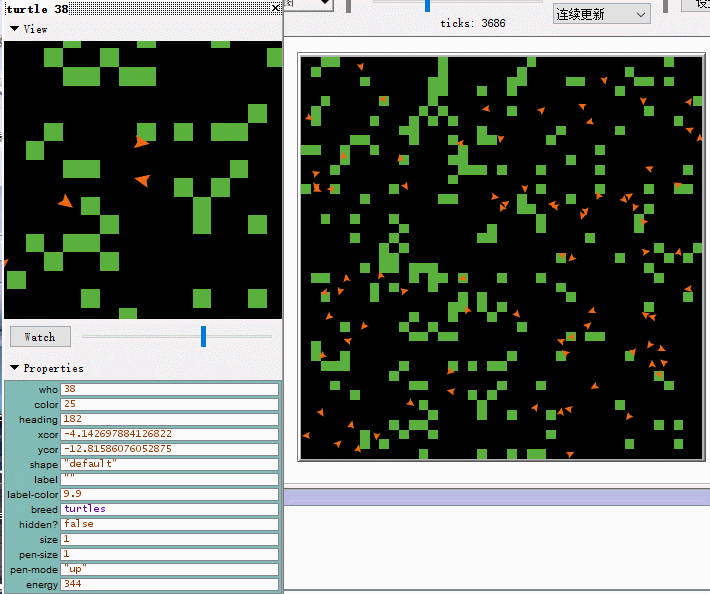Screen dimensions: 710x594
Task: Adjust the turtle monitor zoom slider
Action: (203, 336)
